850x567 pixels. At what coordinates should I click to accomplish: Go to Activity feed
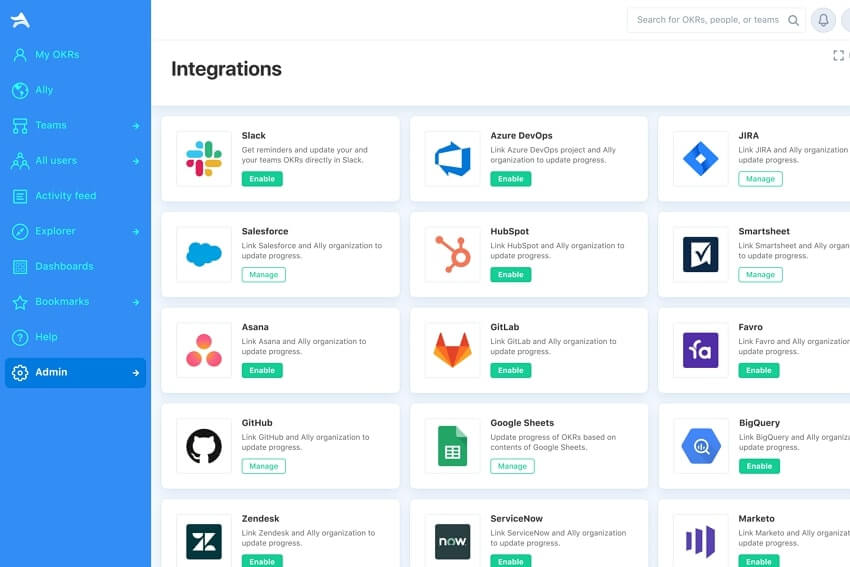65,196
